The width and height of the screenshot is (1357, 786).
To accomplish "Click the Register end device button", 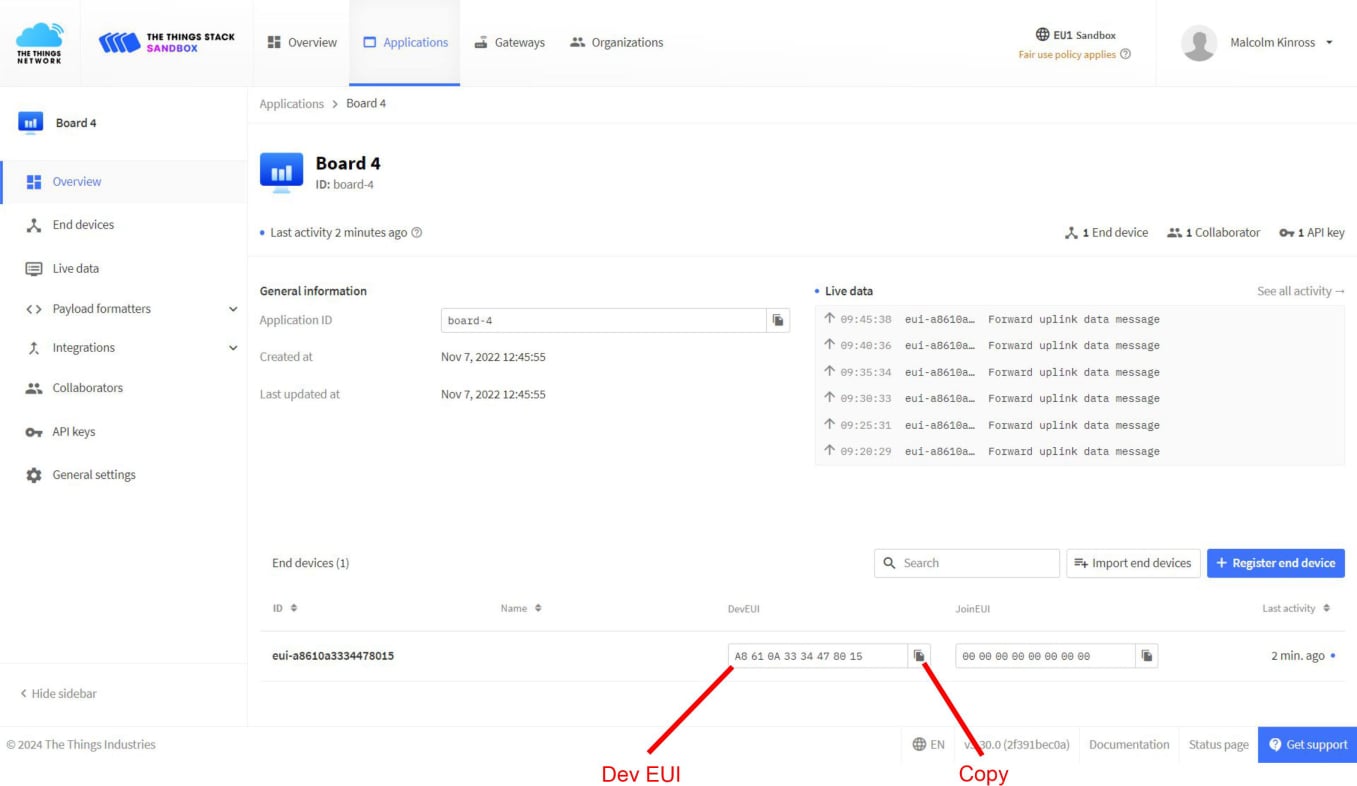I will pyautogui.click(x=1275, y=563).
